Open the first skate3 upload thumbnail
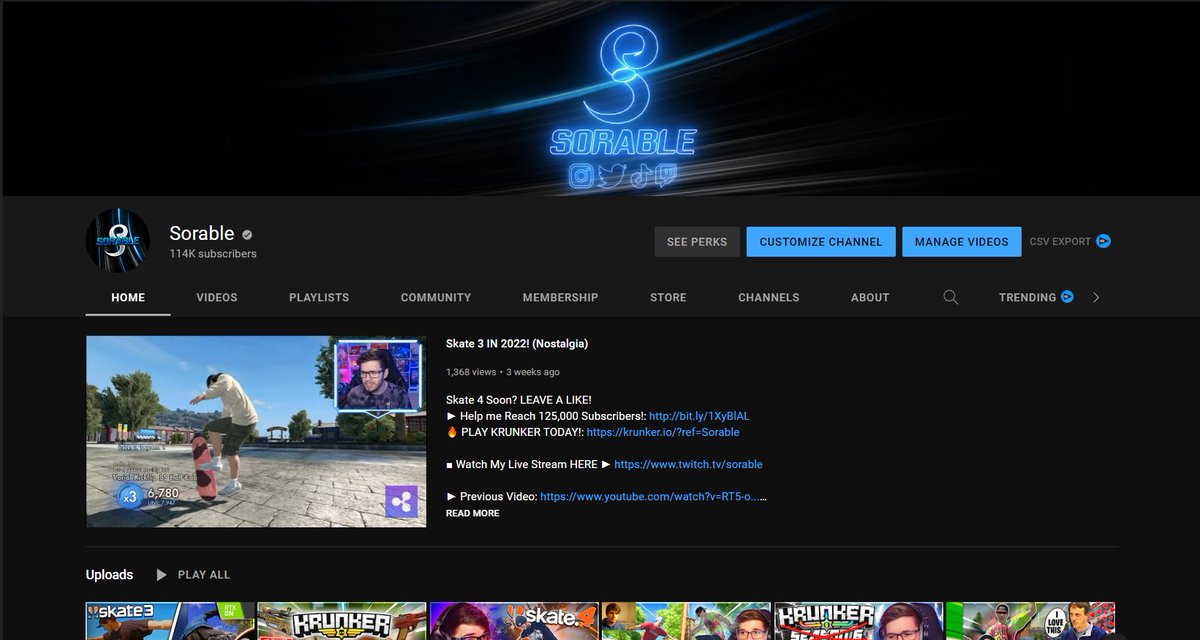The height and width of the screenshot is (640, 1200). (170, 621)
